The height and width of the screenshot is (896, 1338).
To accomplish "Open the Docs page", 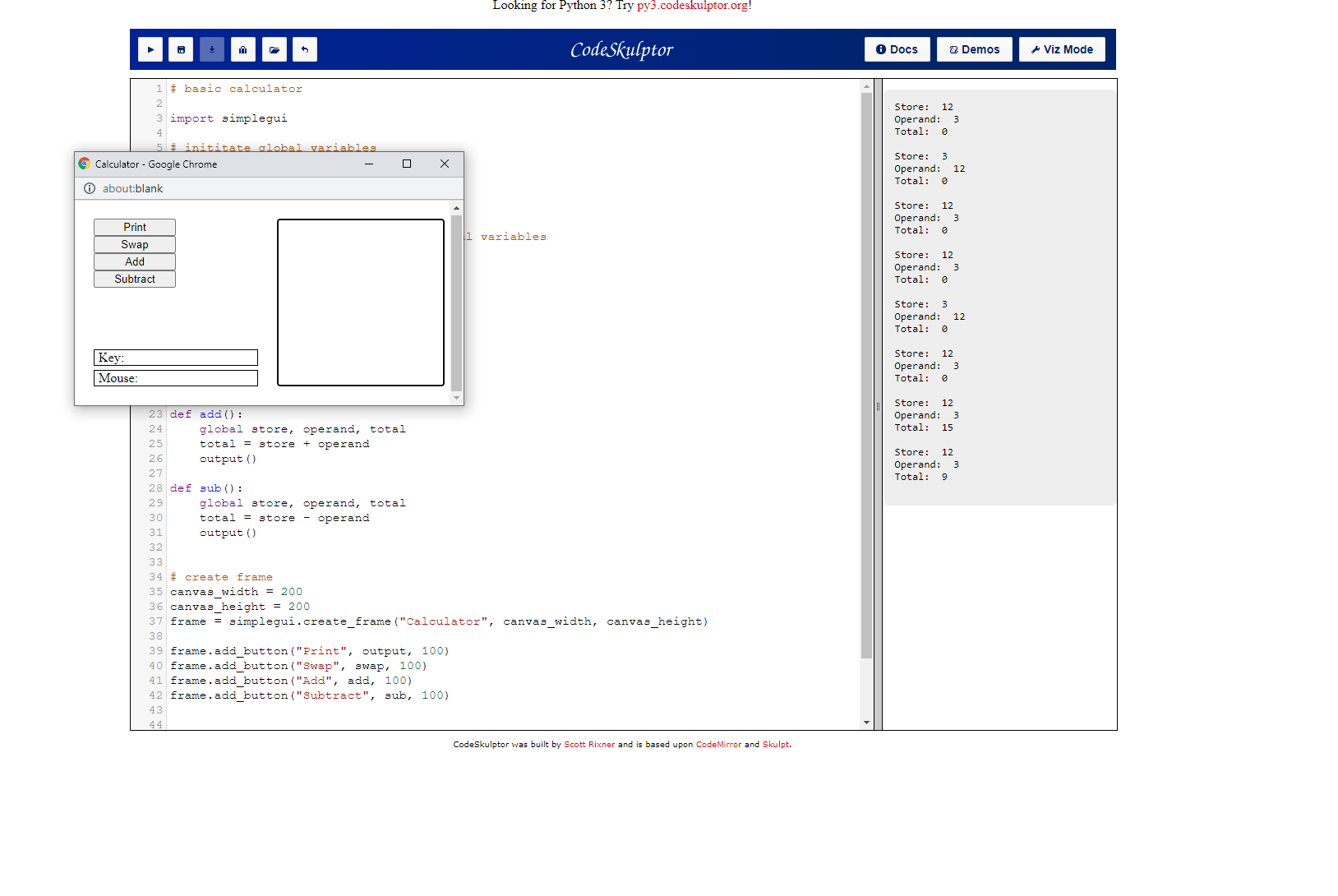I will point(897,48).
